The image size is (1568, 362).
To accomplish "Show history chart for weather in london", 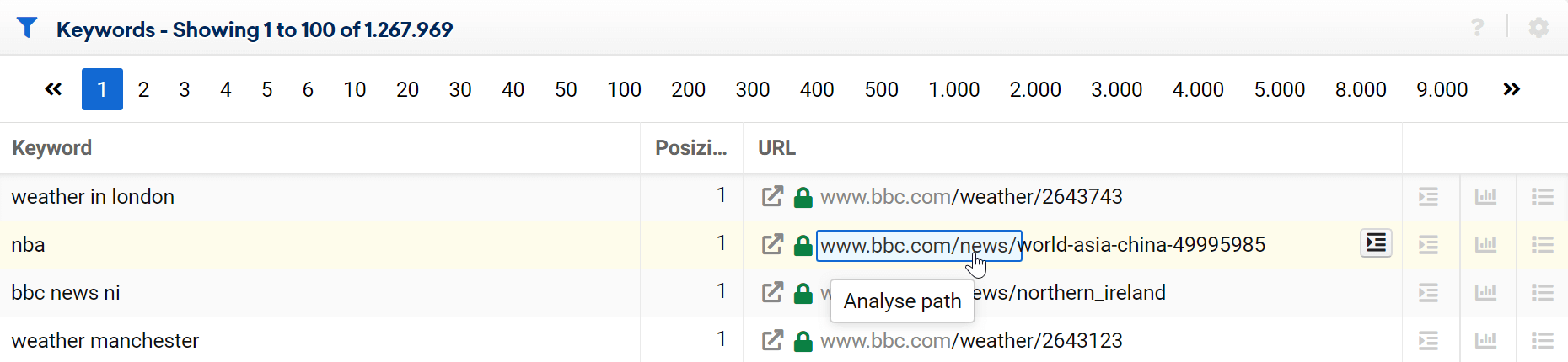I will click(x=1485, y=197).
